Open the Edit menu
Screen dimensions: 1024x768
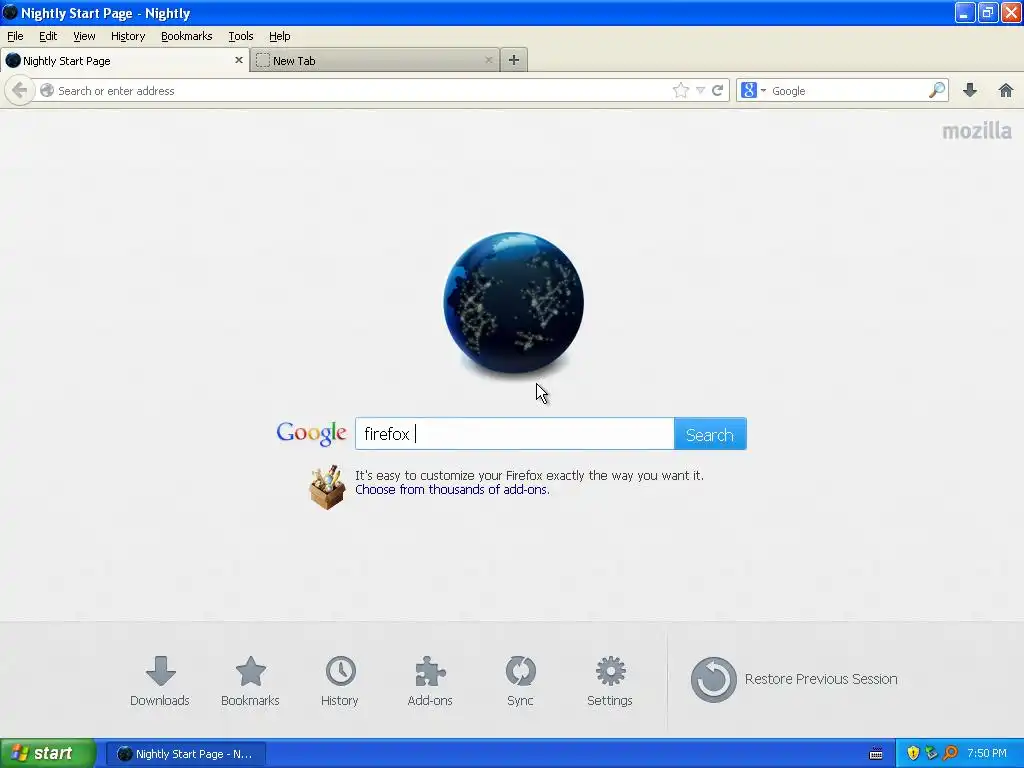(48, 36)
